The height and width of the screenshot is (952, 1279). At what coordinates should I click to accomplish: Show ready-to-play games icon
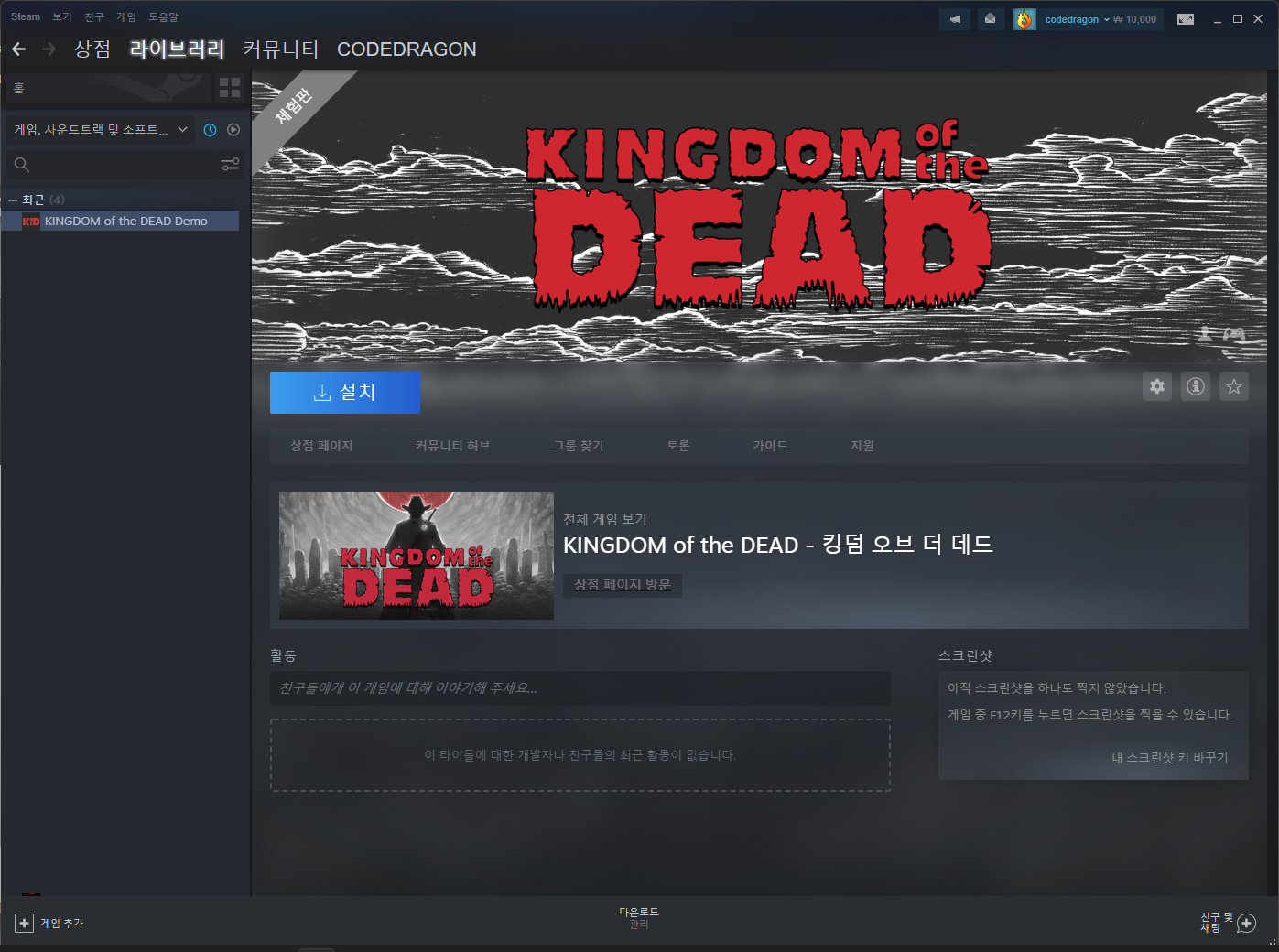click(x=233, y=130)
